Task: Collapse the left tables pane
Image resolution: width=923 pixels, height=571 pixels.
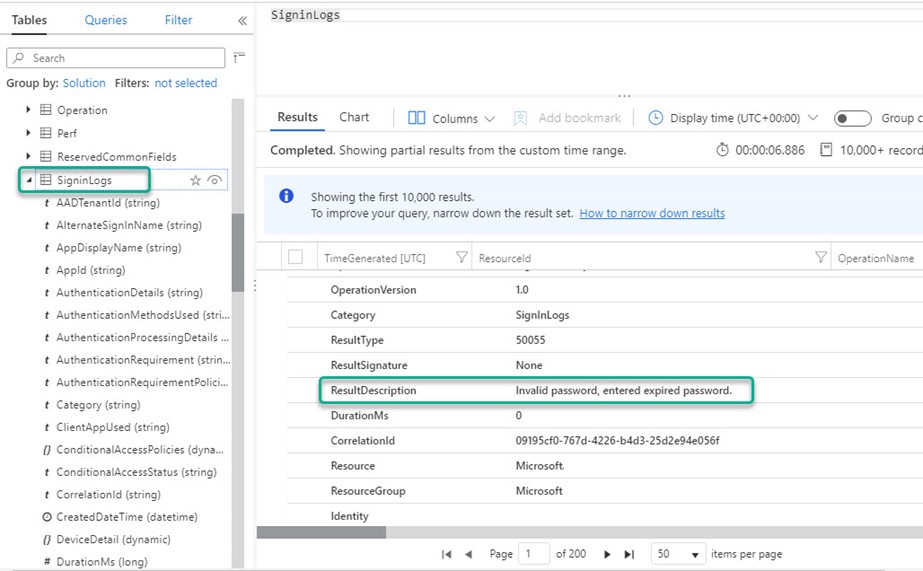Action: tap(242, 20)
